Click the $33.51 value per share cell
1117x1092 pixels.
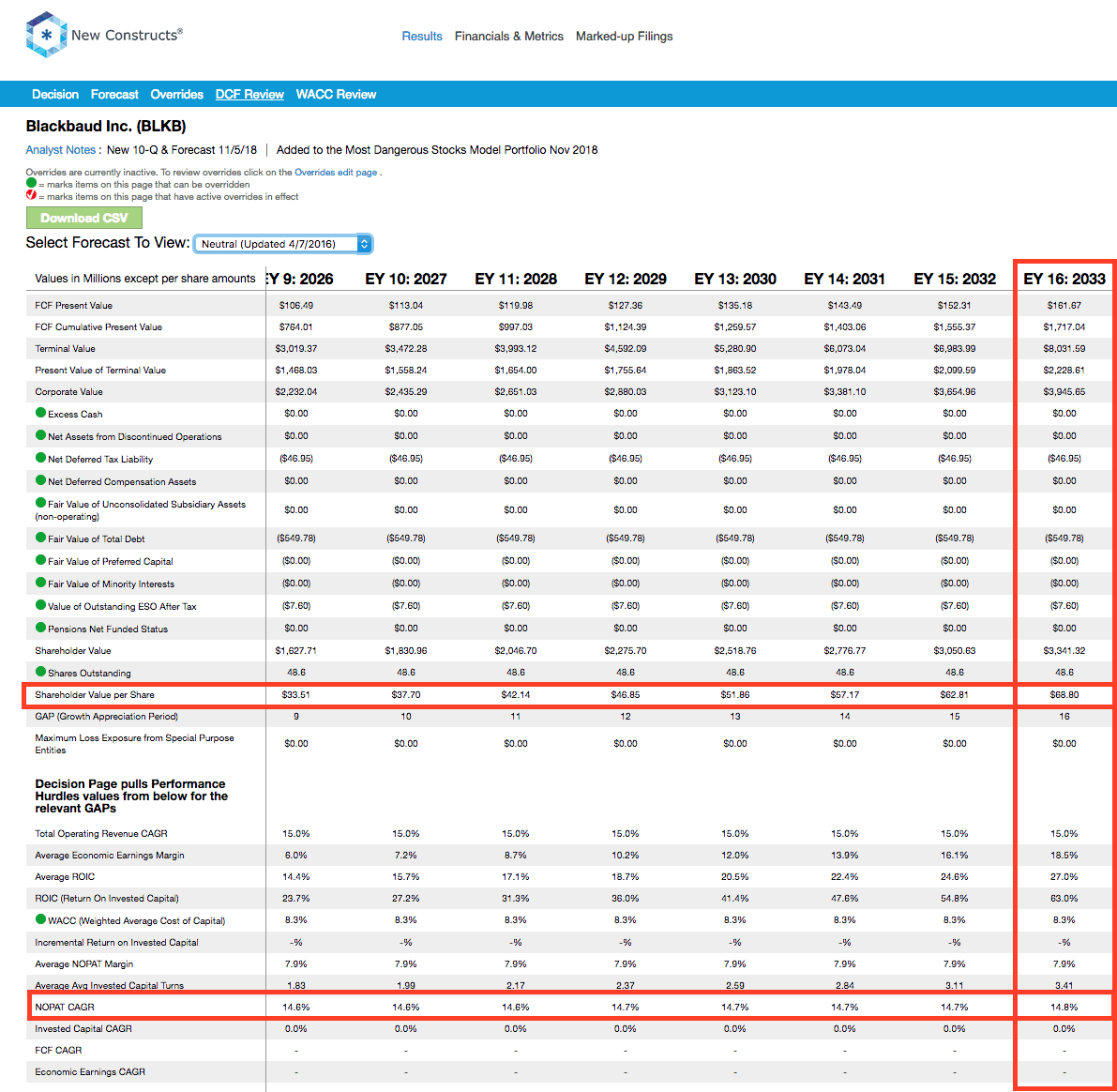(295, 694)
